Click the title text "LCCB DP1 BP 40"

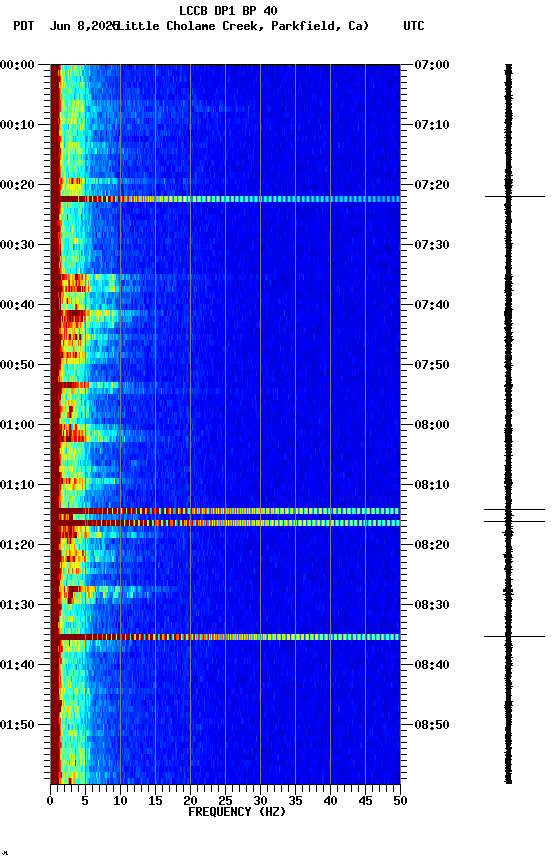tap(228, 10)
